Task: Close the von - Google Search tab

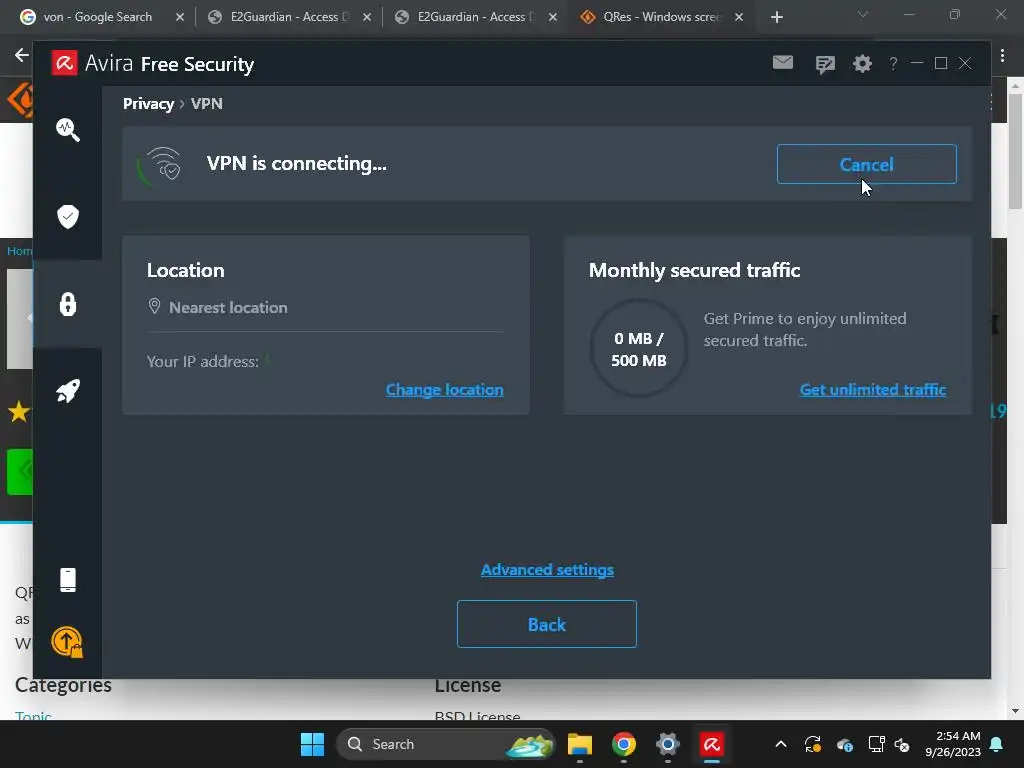Action: click(x=180, y=17)
